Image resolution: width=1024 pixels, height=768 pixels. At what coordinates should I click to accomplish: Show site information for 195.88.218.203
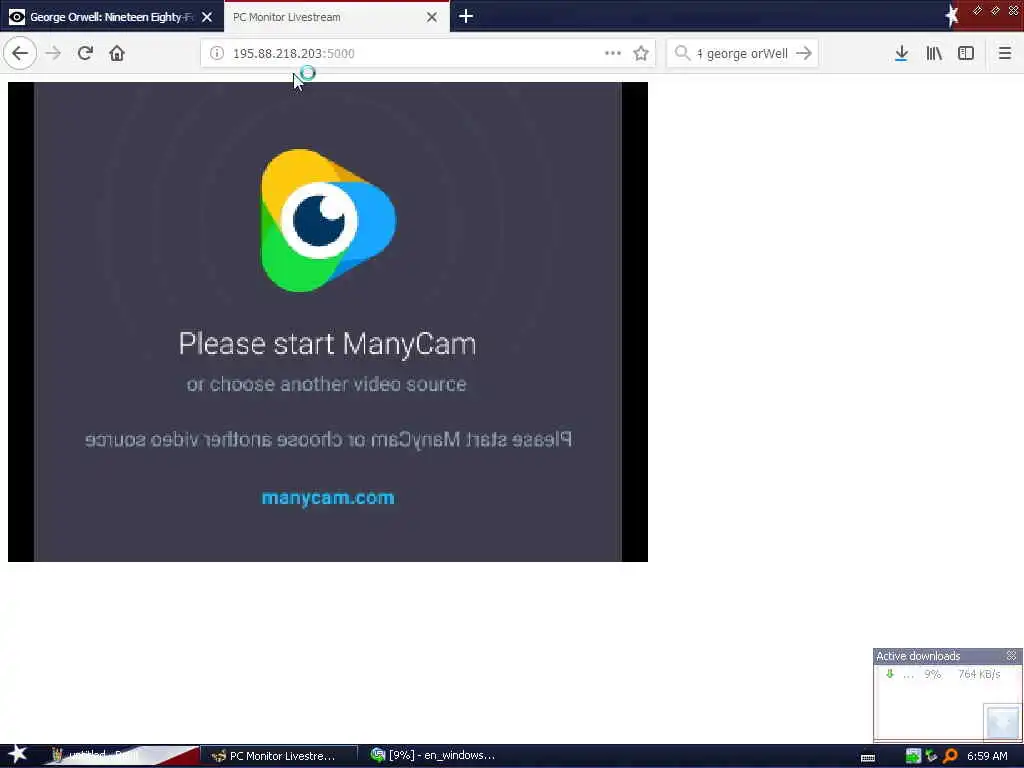click(217, 53)
